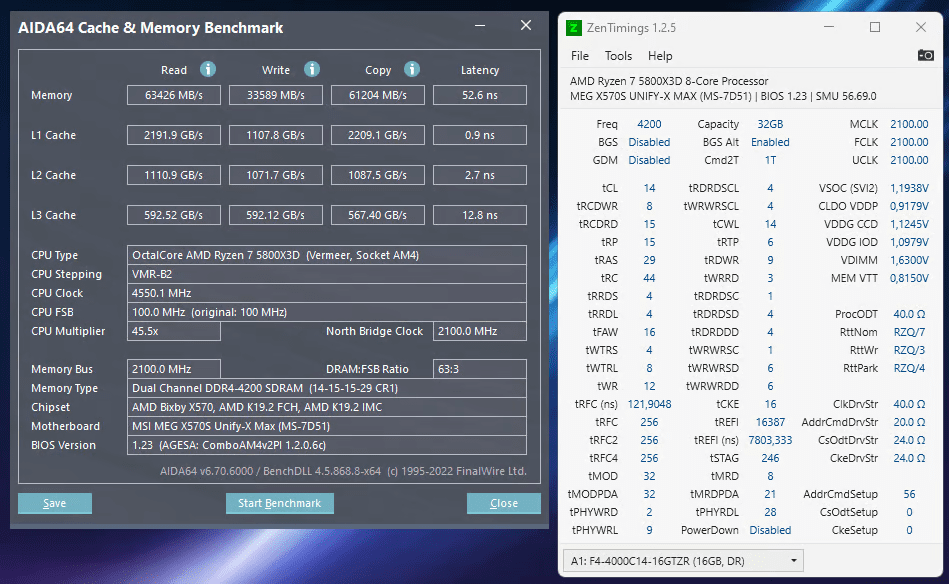This screenshot has width=949, height=584.
Task: Click Cmd2T value 1T
Action: pyautogui.click(x=770, y=160)
